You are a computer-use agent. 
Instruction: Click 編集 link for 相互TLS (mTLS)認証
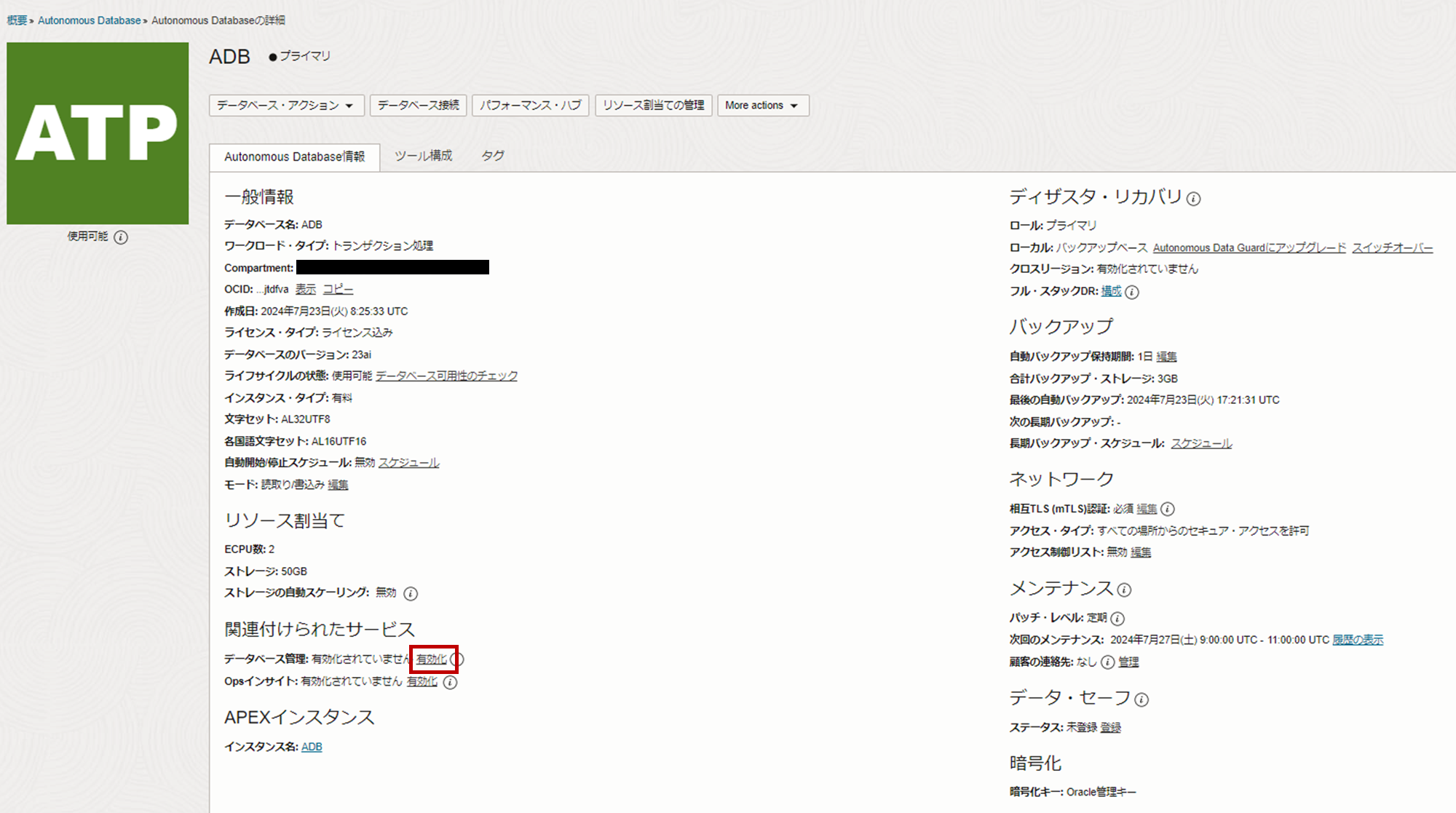1147,509
